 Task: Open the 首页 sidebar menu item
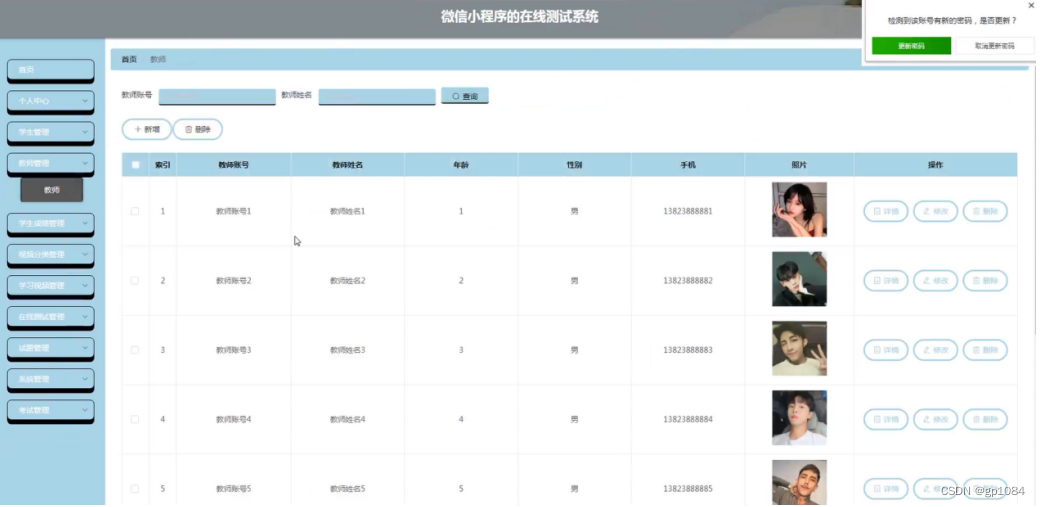pyautogui.click(x=50, y=70)
